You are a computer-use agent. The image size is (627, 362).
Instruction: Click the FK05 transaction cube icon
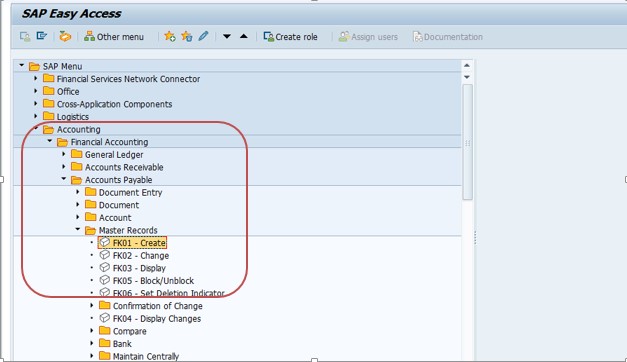104,280
